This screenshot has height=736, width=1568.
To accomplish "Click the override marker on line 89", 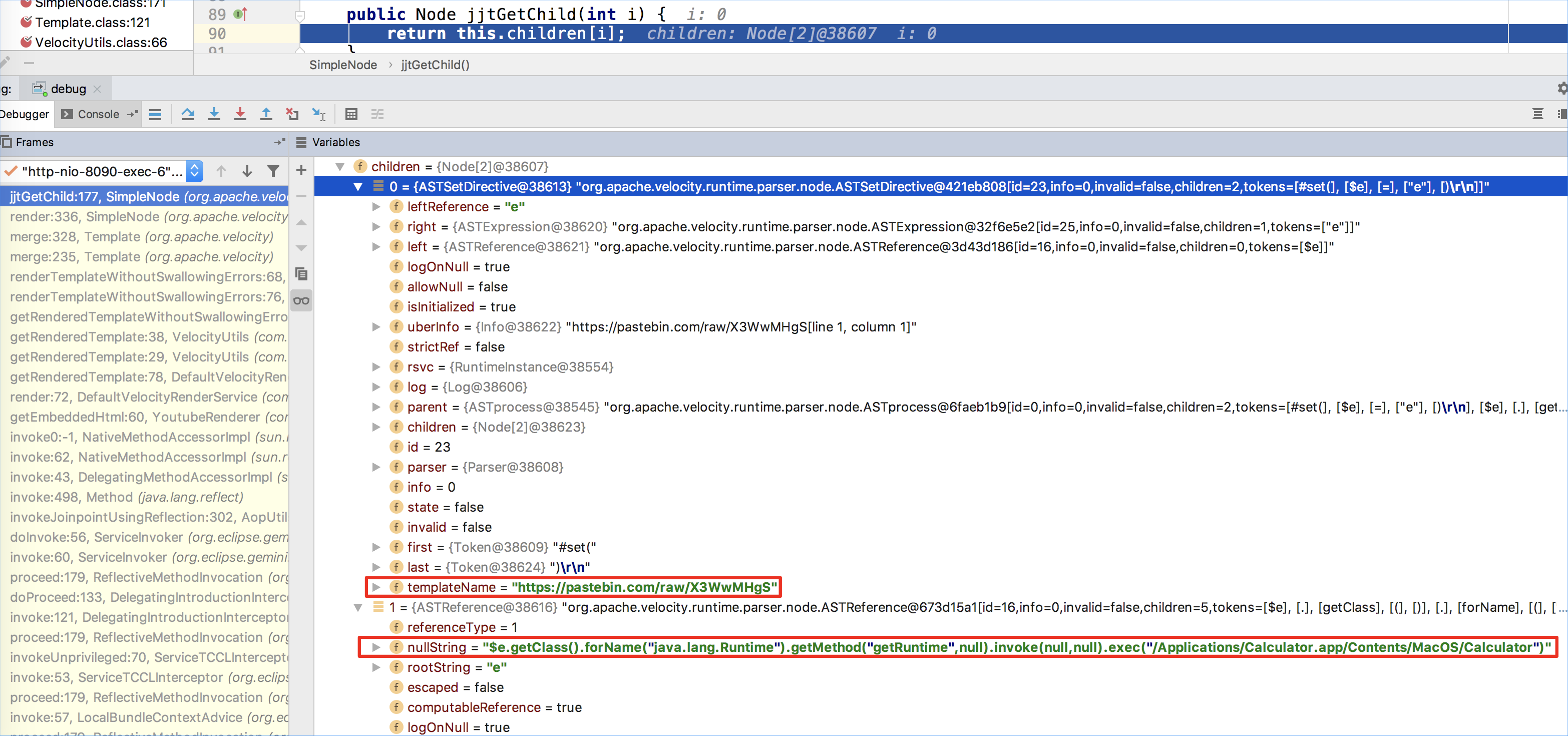I will [240, 14].
